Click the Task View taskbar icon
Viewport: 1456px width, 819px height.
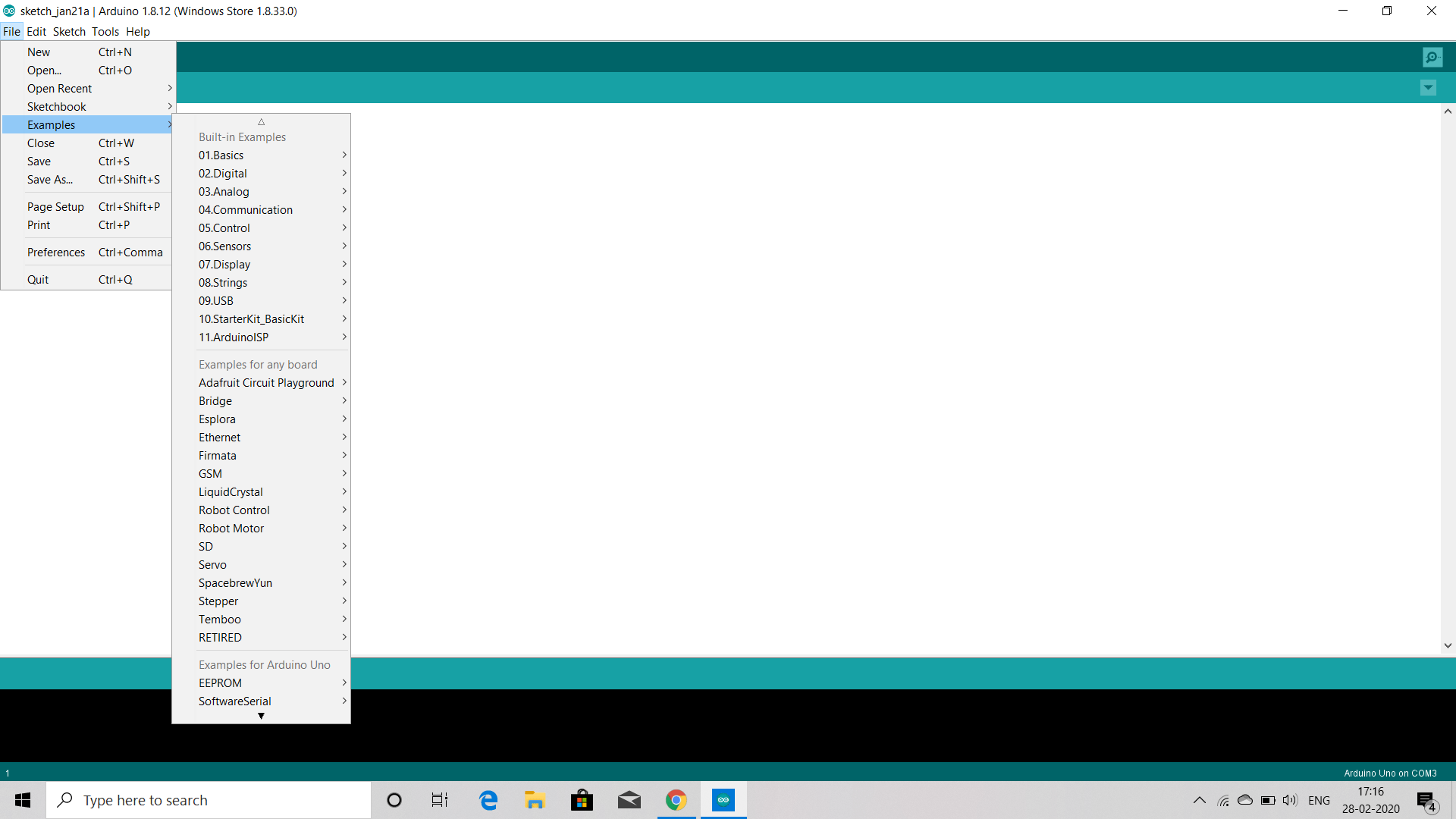[440, 800]
